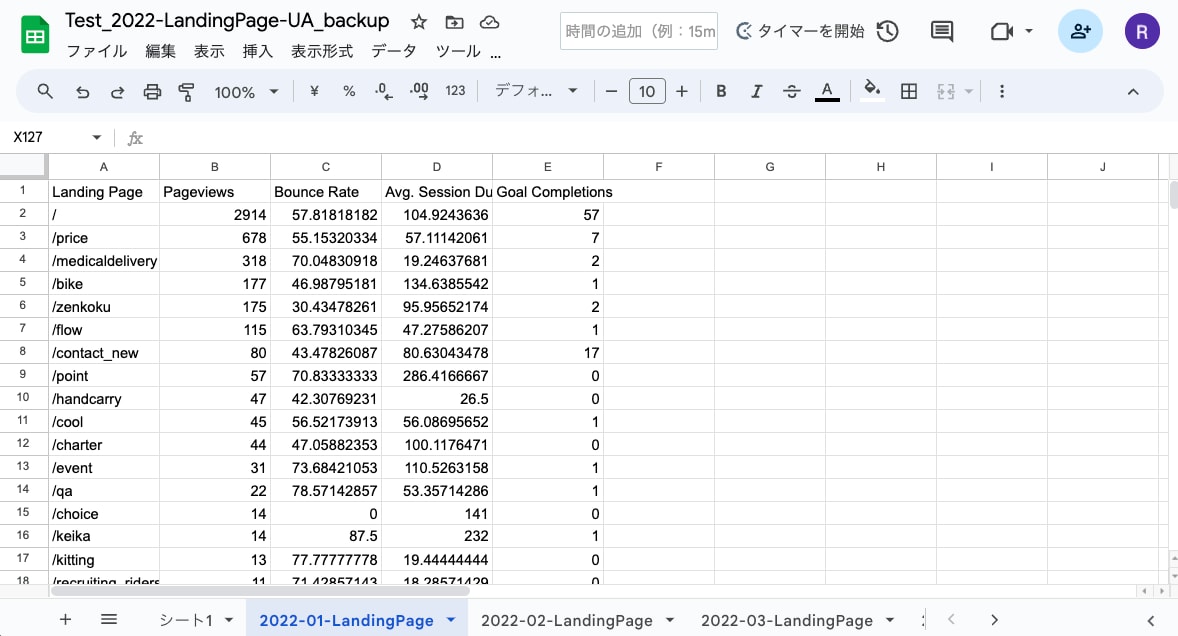Select column A header
This screenshot has height=636, width=1178.
coord(104,167)
